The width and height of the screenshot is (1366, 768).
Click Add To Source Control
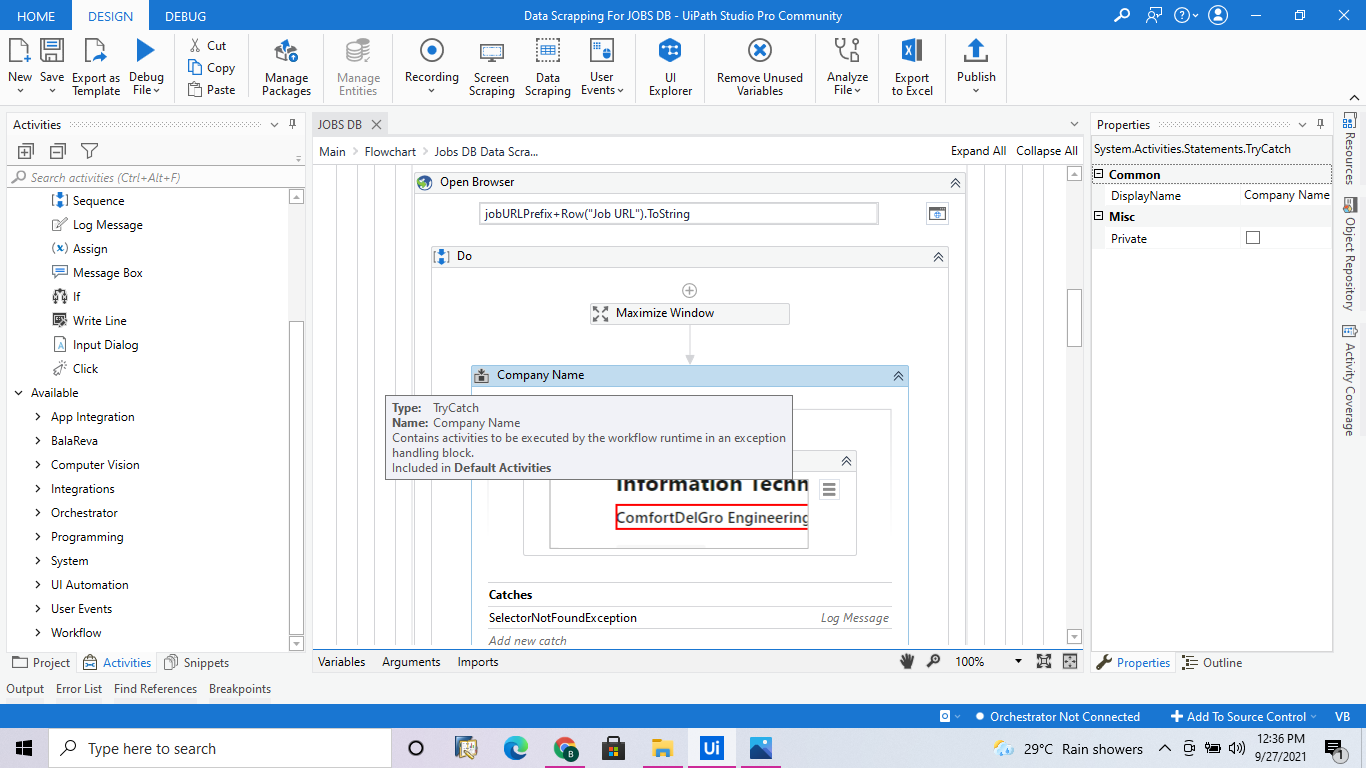point(1245,716)
